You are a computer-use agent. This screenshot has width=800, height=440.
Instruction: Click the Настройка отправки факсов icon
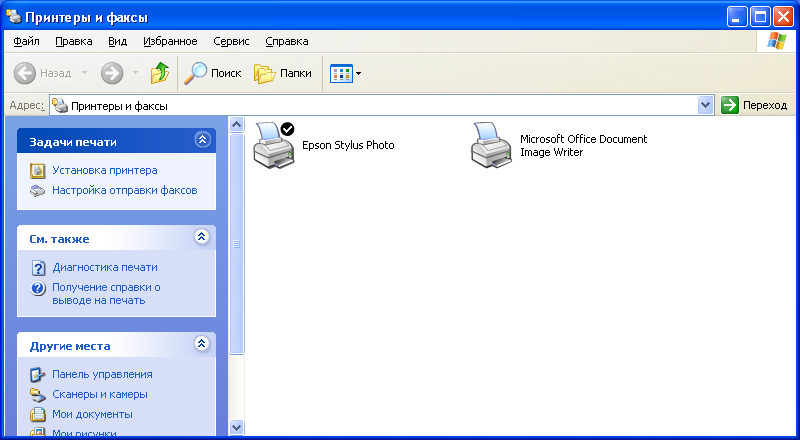tap(38, 191)
